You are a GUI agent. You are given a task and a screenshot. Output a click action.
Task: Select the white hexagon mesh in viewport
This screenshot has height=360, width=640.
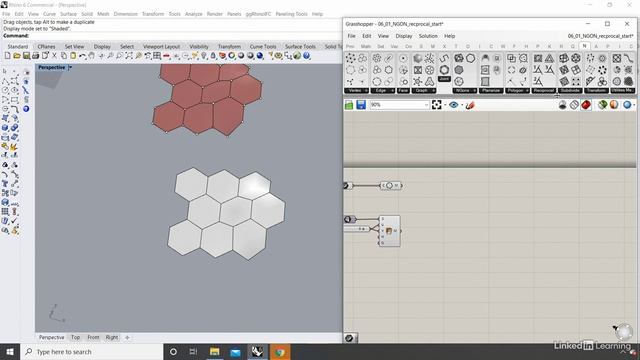pos(227,213)
